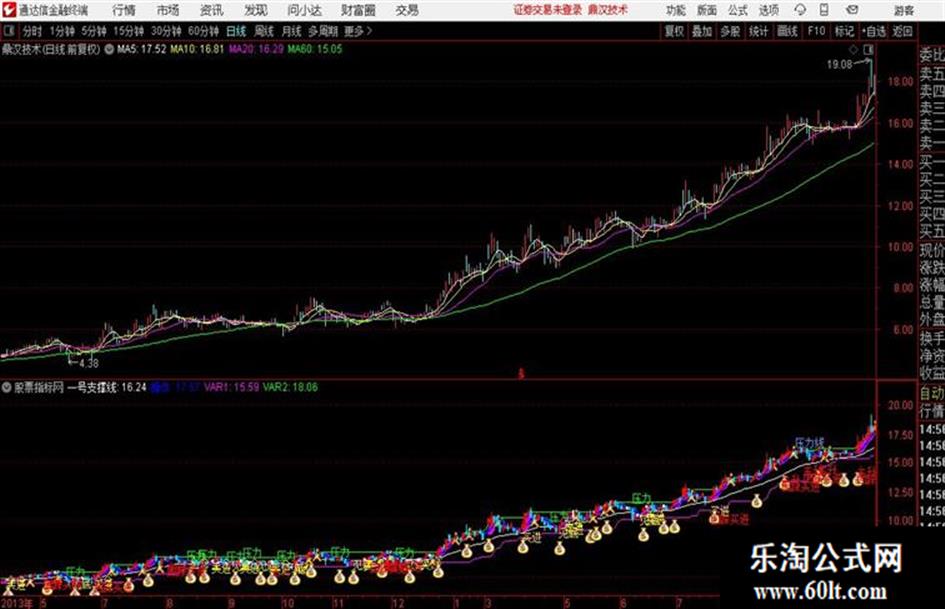
Task: Switch to the 15分钟 period tab
Action: coord(129,31)
